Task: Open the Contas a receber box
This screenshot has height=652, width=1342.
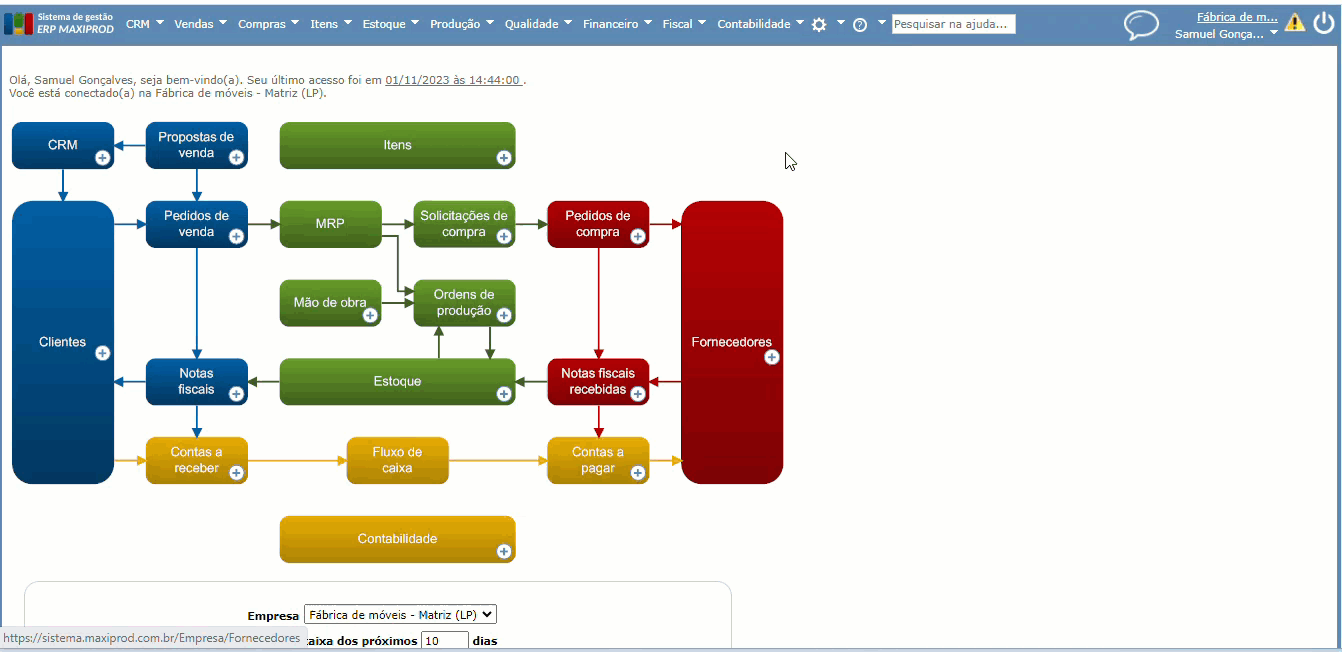Action: pos(197,460)
